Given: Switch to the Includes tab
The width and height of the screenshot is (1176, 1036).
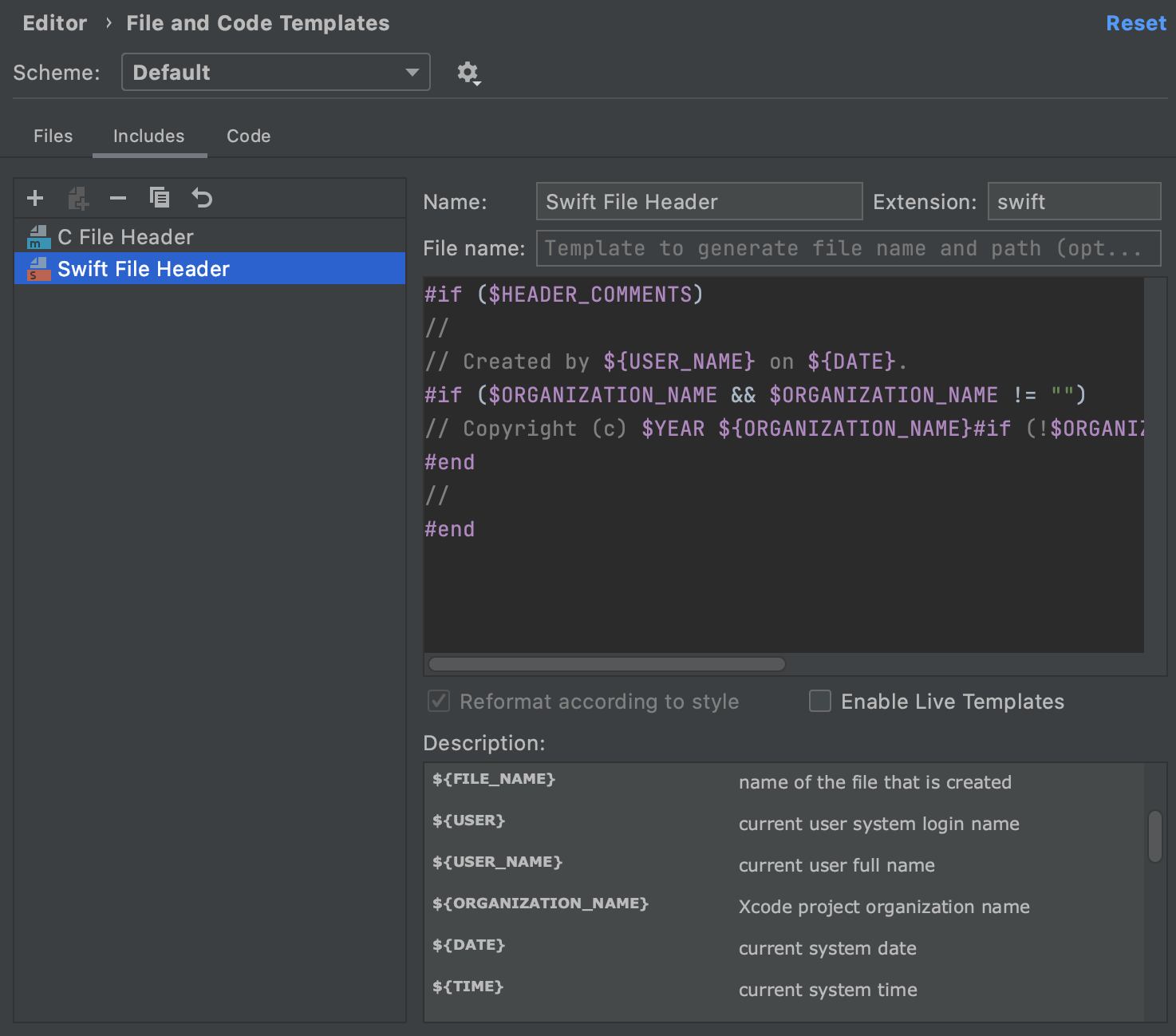Looking at the screenshot, I should pyautogui.click(x=149, y=136).
